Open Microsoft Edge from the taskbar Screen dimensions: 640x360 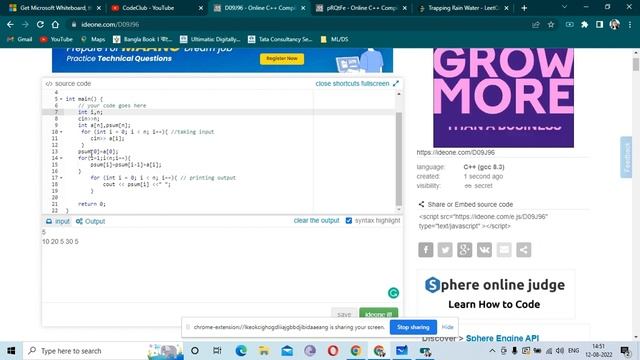coord(241,351)
